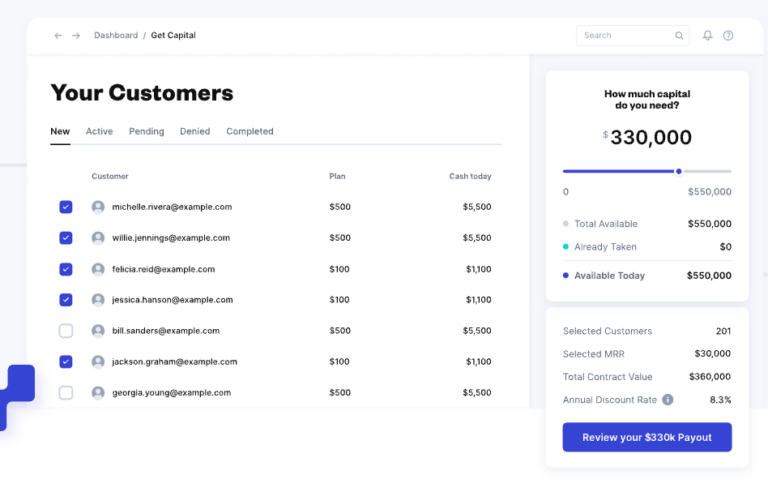Deselect the jackson.graham@example.com checkbox

(x=66, y=362)
